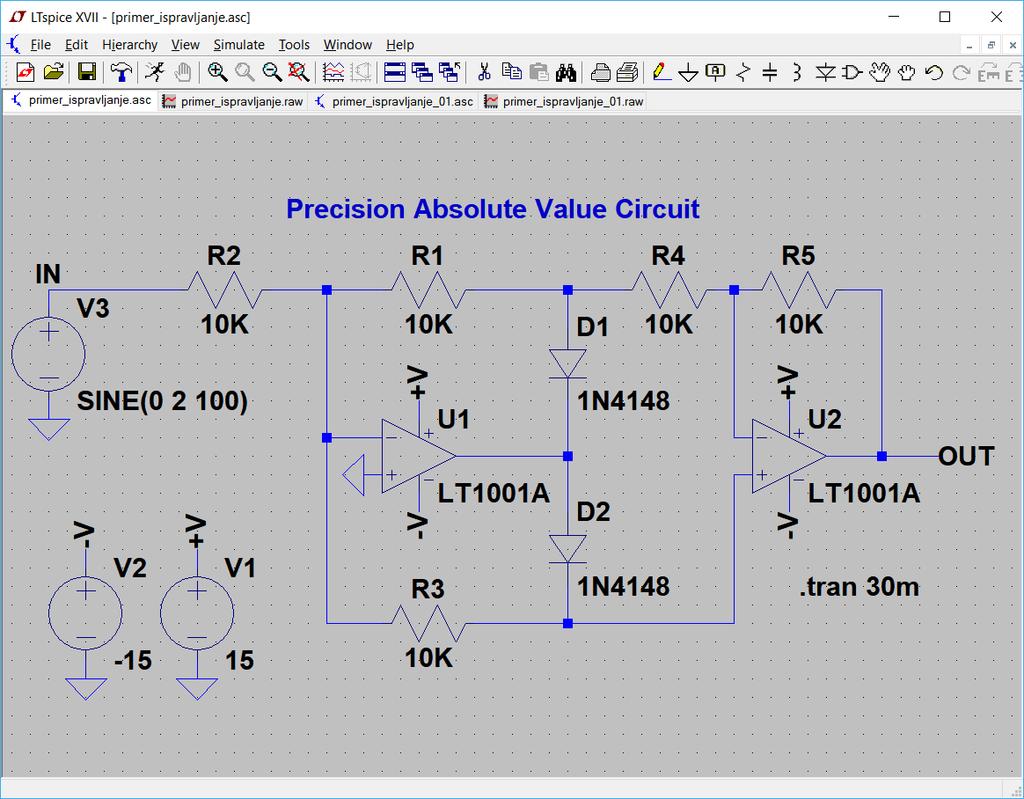
Task: Switch to the primer_ispravljanje_01.asc tab
Action: pos(394,101)
